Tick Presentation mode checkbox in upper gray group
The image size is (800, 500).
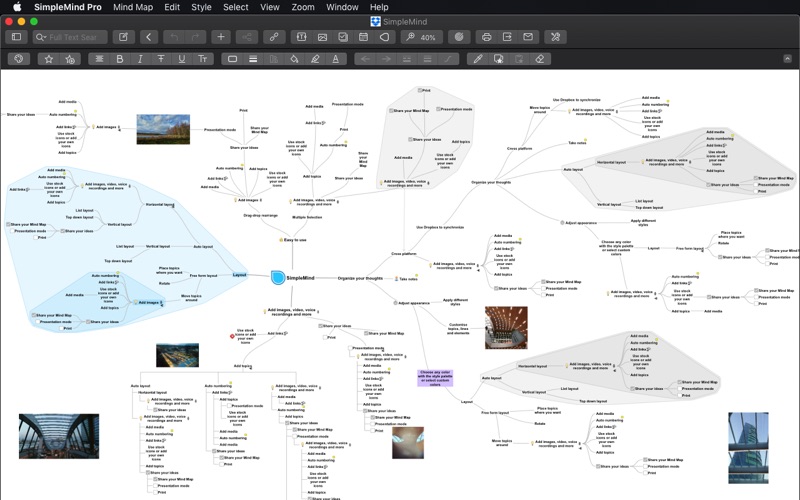click(x=438, y=109)
